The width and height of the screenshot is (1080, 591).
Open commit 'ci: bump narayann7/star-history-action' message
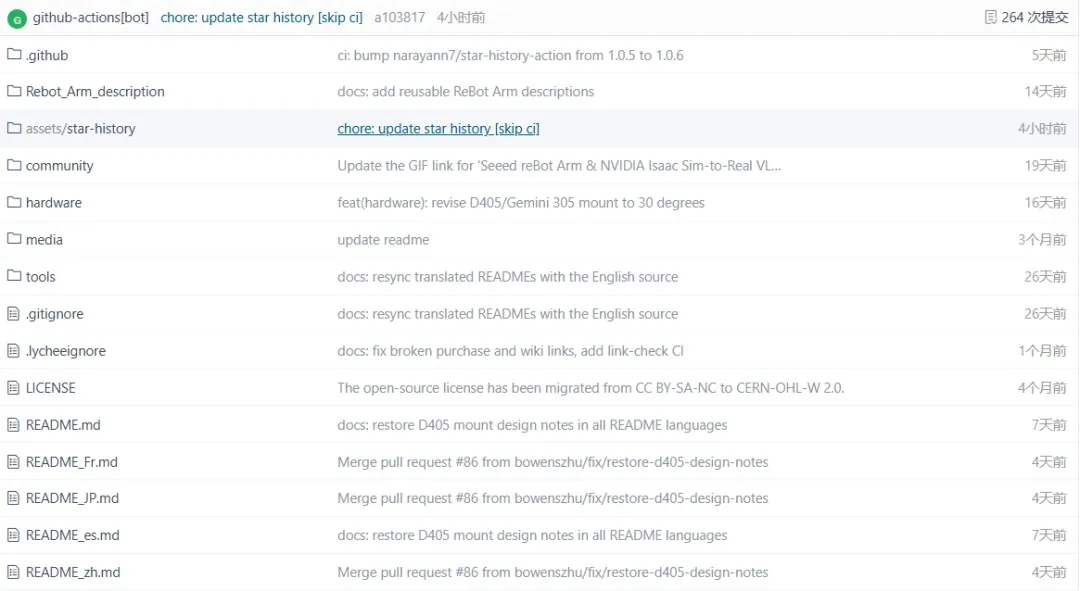click(x=510, y=55)
